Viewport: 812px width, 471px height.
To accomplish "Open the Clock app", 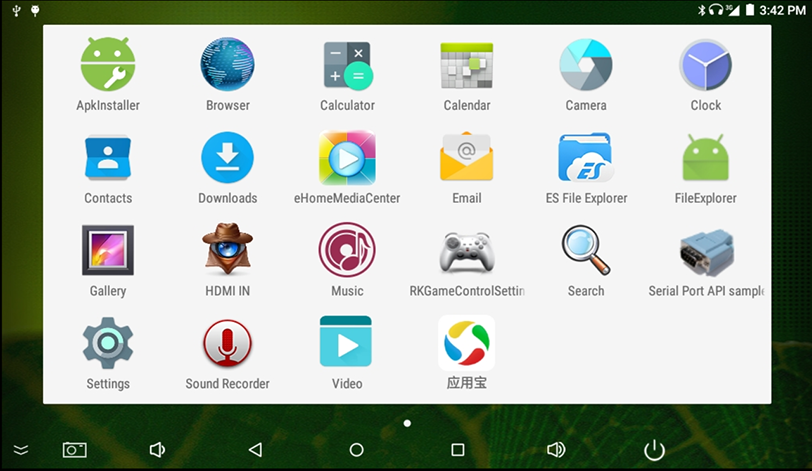I will (x=705, y=66).
